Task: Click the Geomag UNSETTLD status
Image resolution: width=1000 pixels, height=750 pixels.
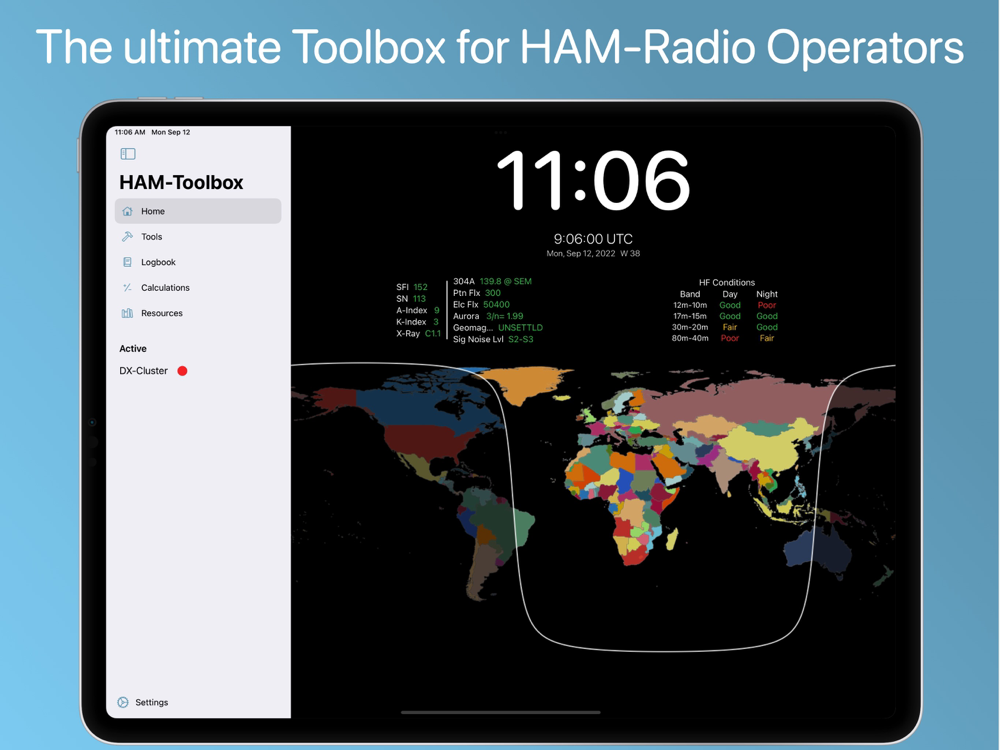Action: click(x=520, y=328)
